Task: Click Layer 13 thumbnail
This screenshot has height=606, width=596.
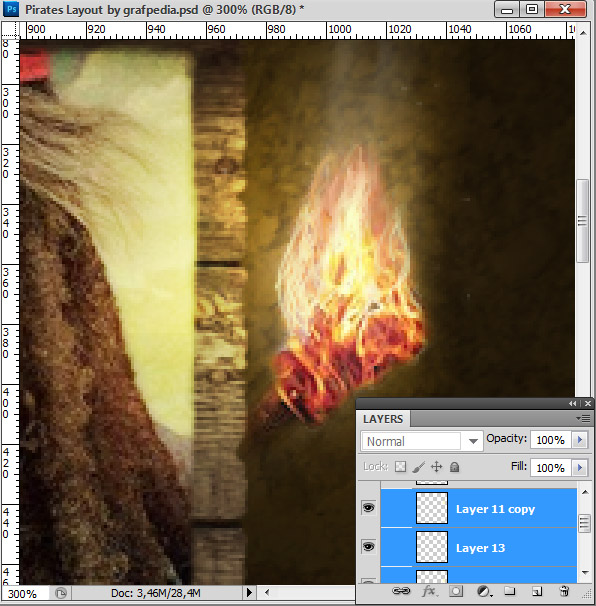Action: click(x=432, y=547)
